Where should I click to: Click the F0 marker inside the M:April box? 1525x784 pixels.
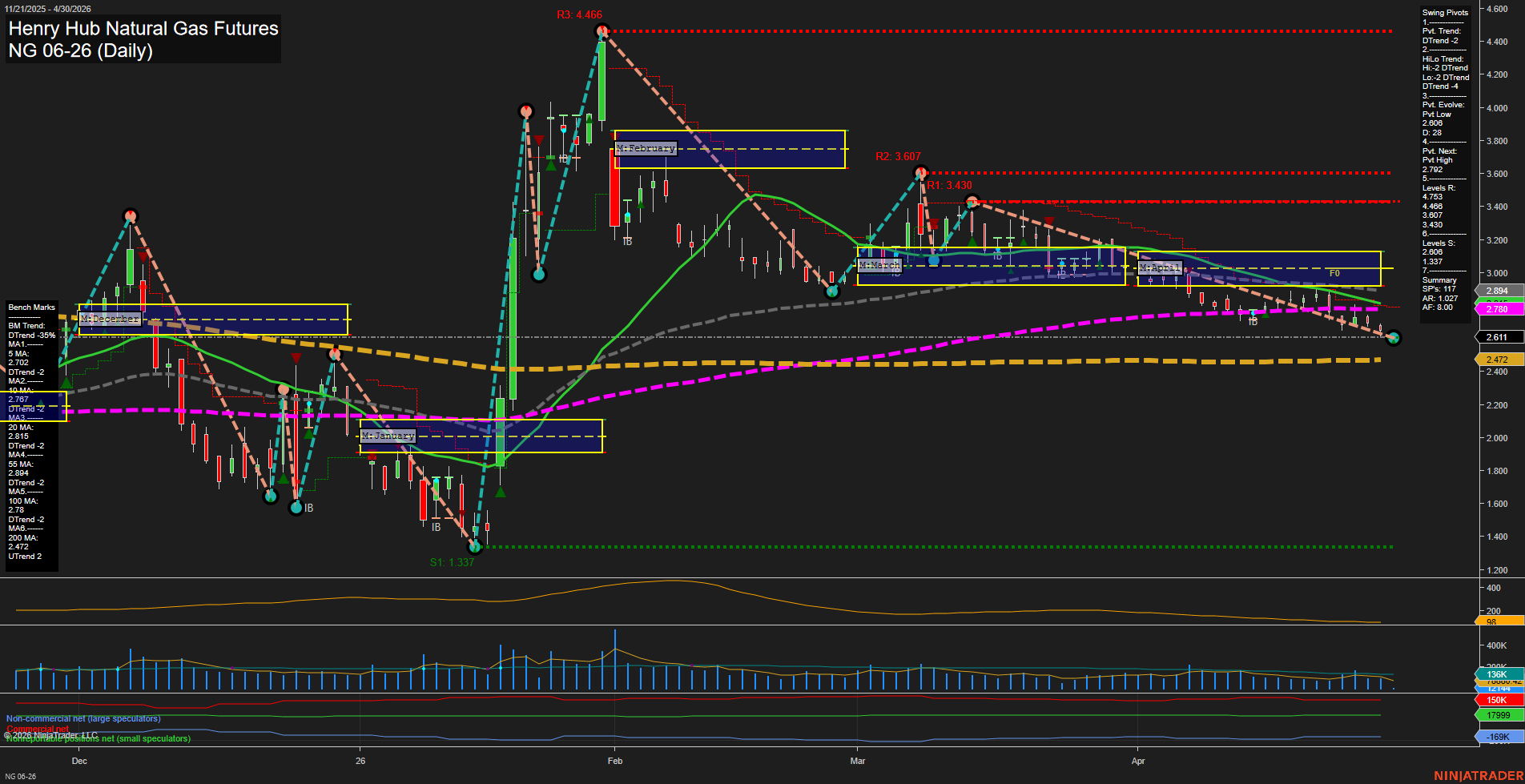pyautogui.click(x=1334, y=273)
